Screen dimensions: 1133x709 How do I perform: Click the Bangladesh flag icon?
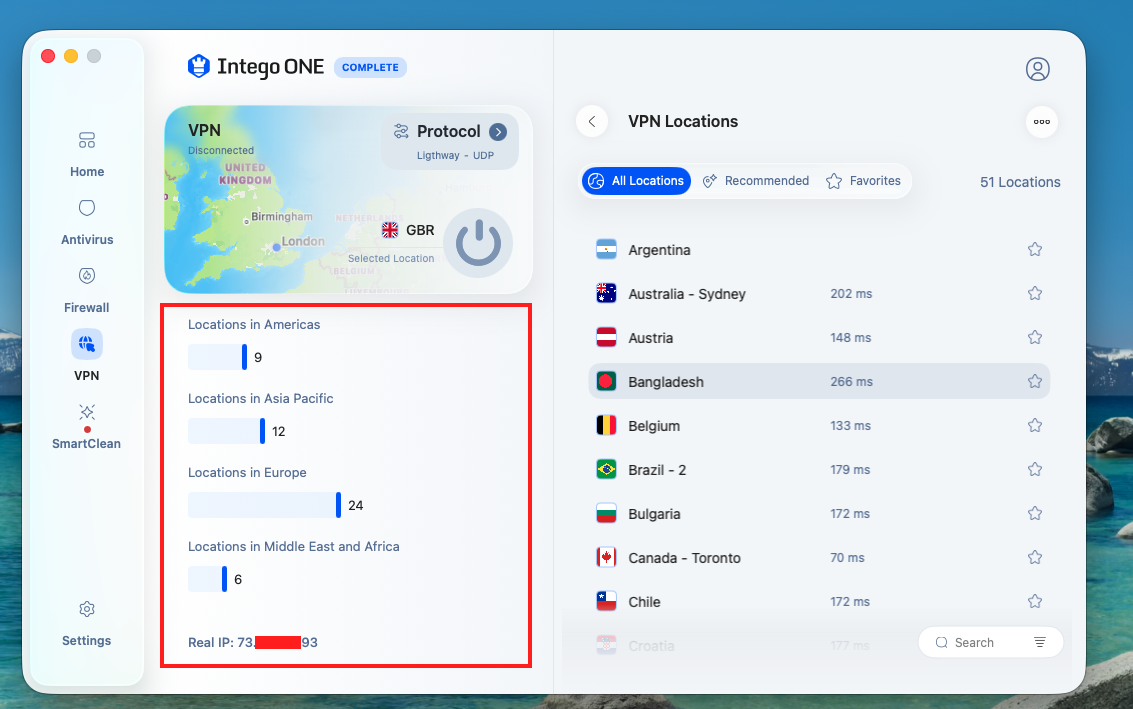(606, 382)
